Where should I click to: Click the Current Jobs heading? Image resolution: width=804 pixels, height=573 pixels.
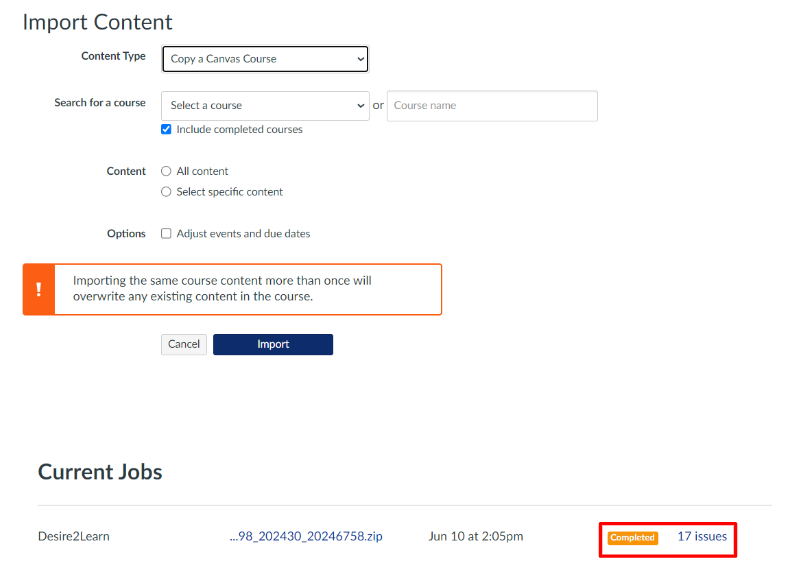100,472
